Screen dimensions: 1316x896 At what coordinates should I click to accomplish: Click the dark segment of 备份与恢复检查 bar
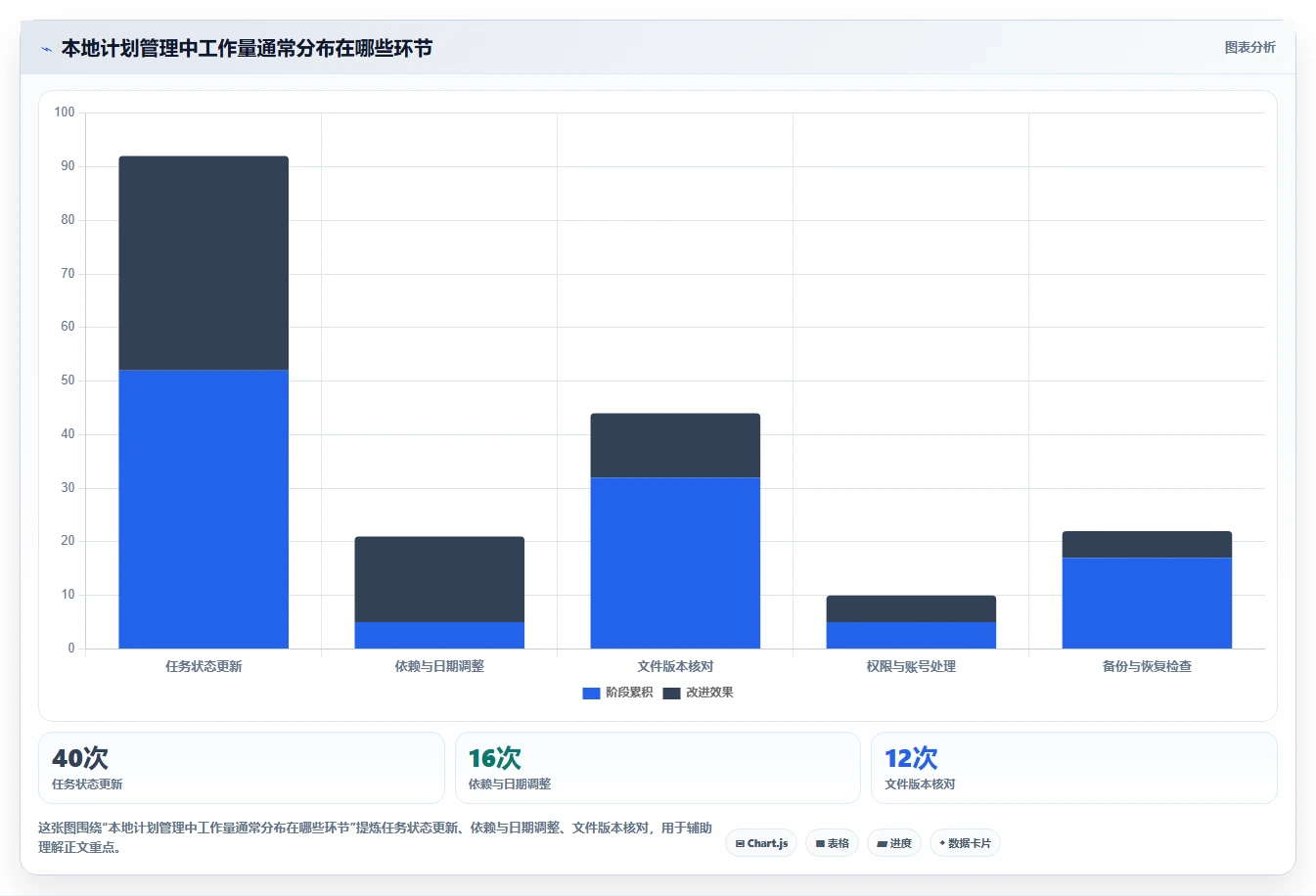pos(1147,544)
